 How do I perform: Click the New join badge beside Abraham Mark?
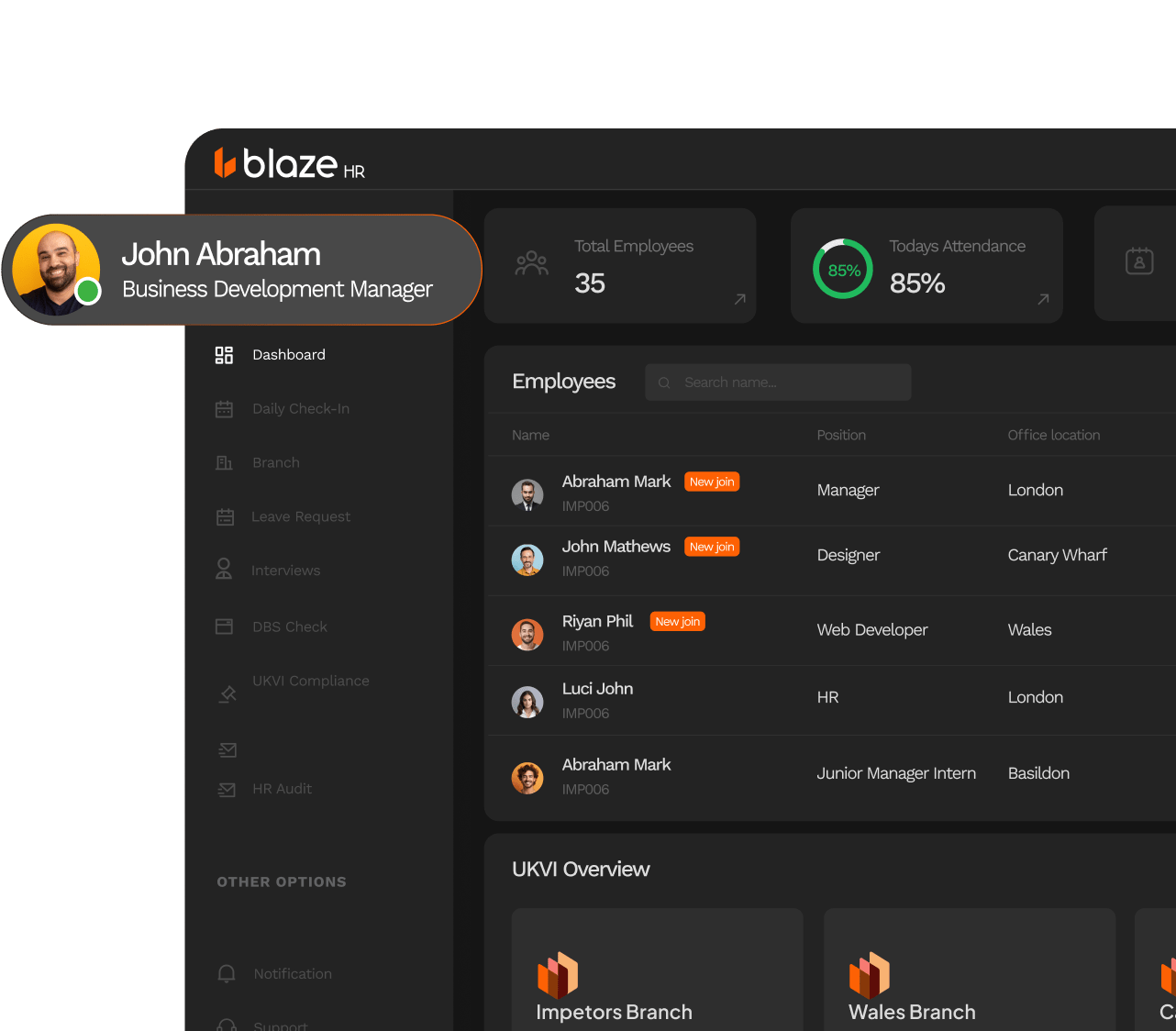[712, 481]
